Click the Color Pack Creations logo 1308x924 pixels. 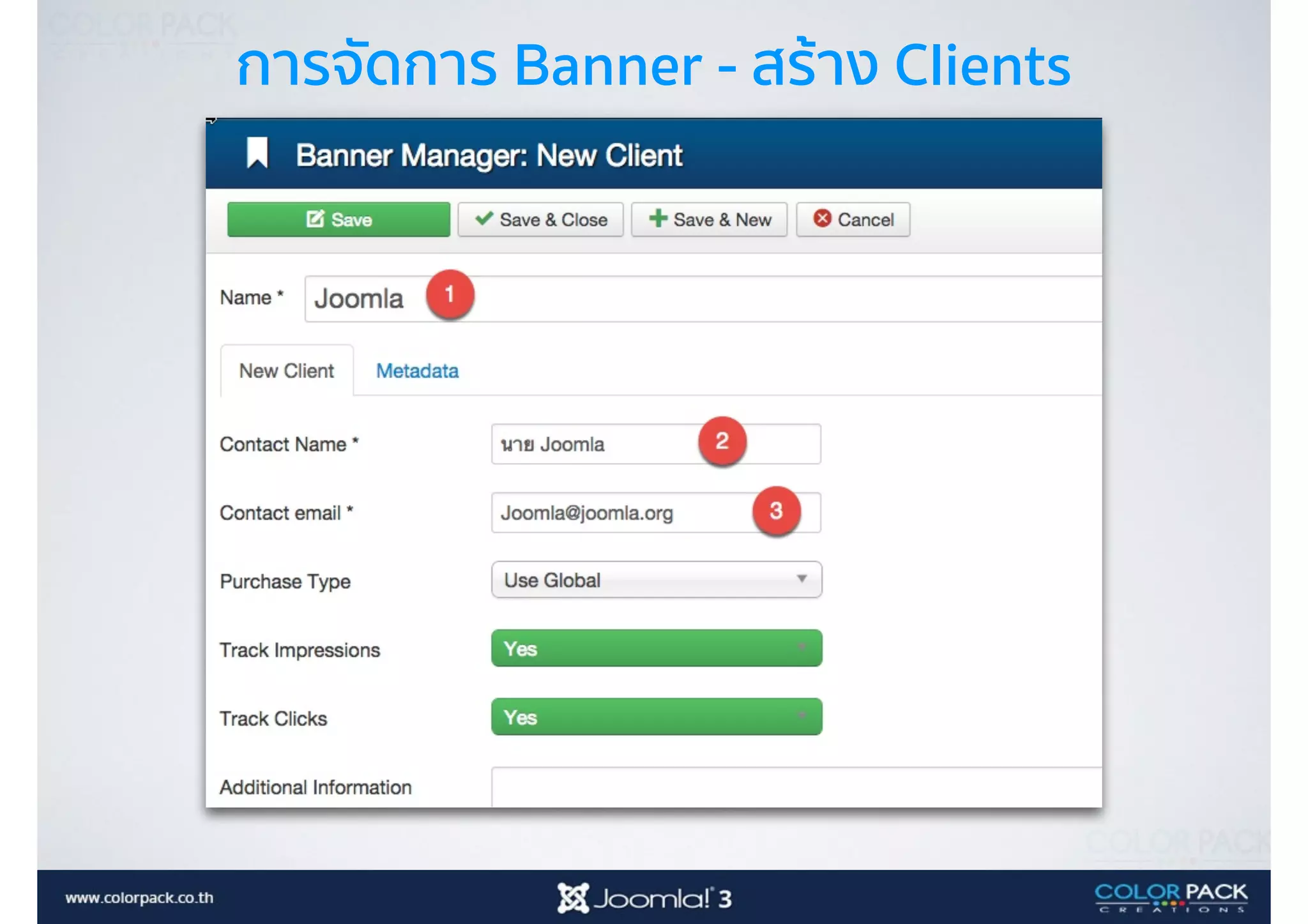tap(1171, 897)
